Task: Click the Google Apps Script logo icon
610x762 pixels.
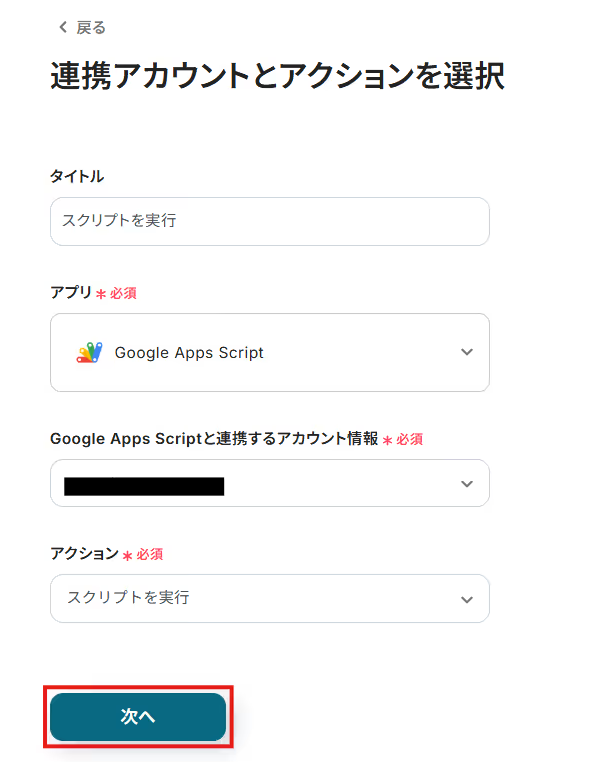Action: [x=89, y=353]
